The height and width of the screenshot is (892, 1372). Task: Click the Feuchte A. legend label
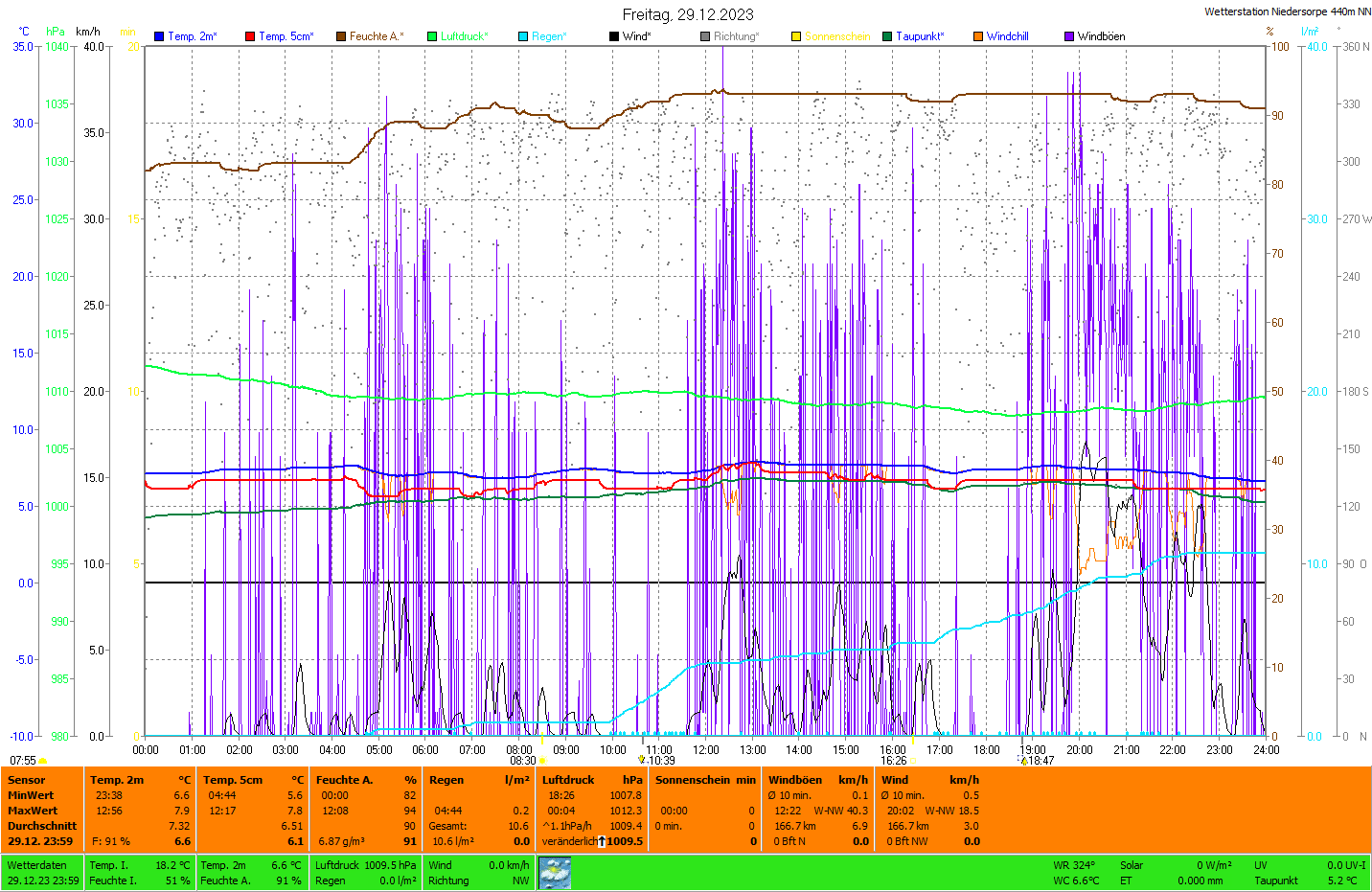[376, 36]
